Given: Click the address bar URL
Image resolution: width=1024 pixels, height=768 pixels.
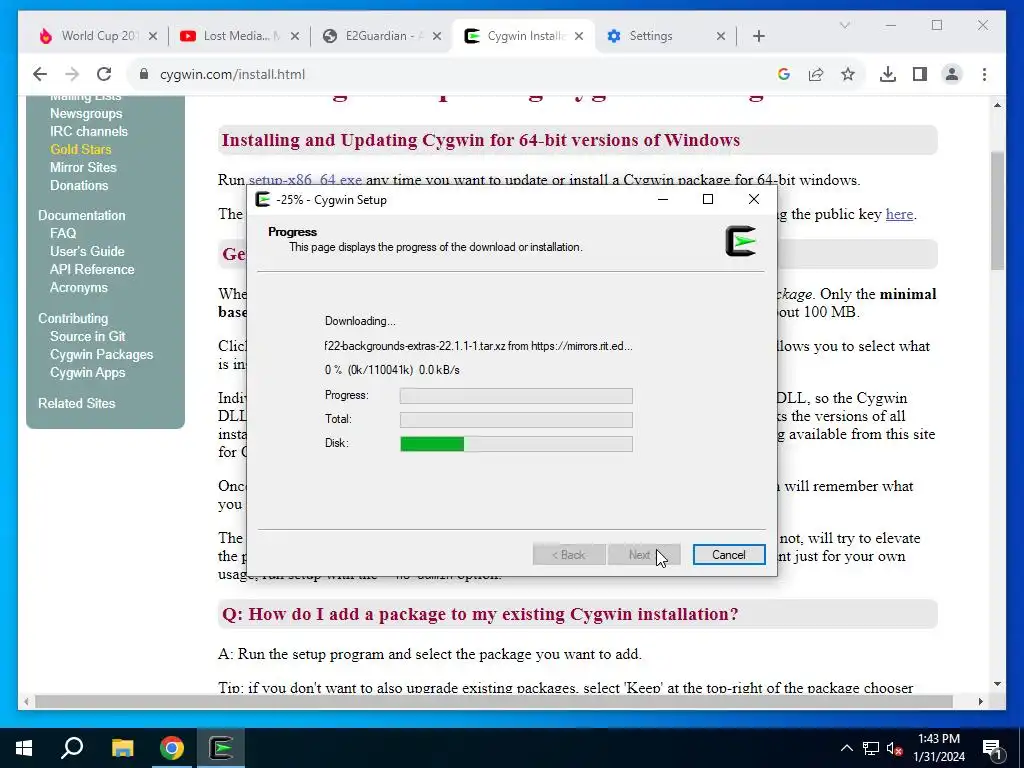Looking at the screenshot, I should click(x=232, y=74).
